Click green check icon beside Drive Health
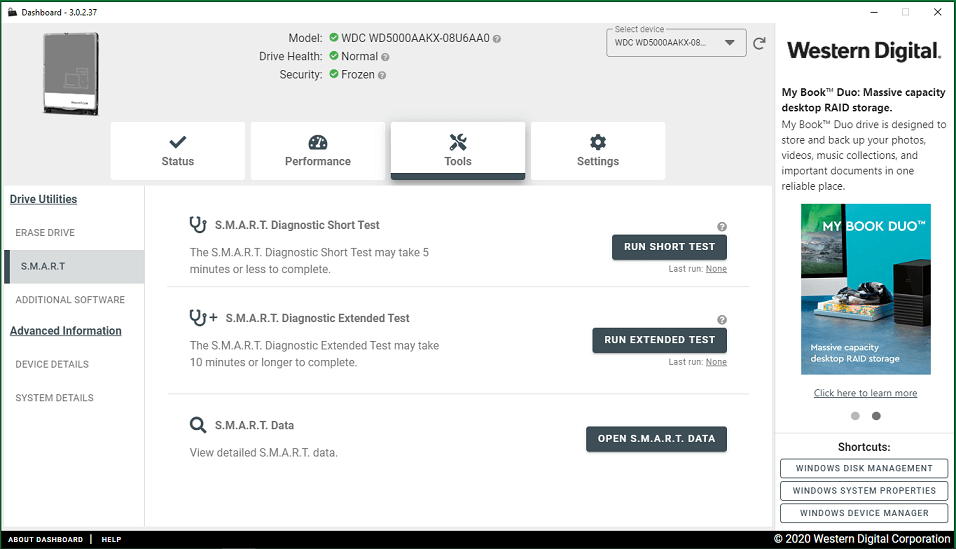The image size is (956, 549). click(x=334, y=56)
